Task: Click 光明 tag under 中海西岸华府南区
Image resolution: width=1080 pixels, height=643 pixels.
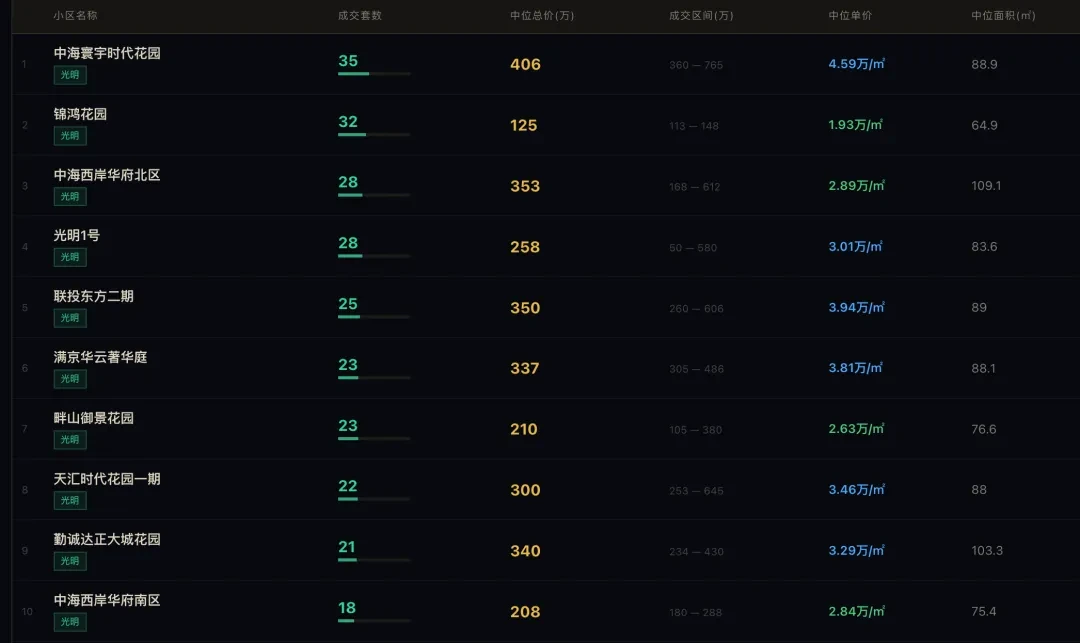Action: click(x=70, y=623)
